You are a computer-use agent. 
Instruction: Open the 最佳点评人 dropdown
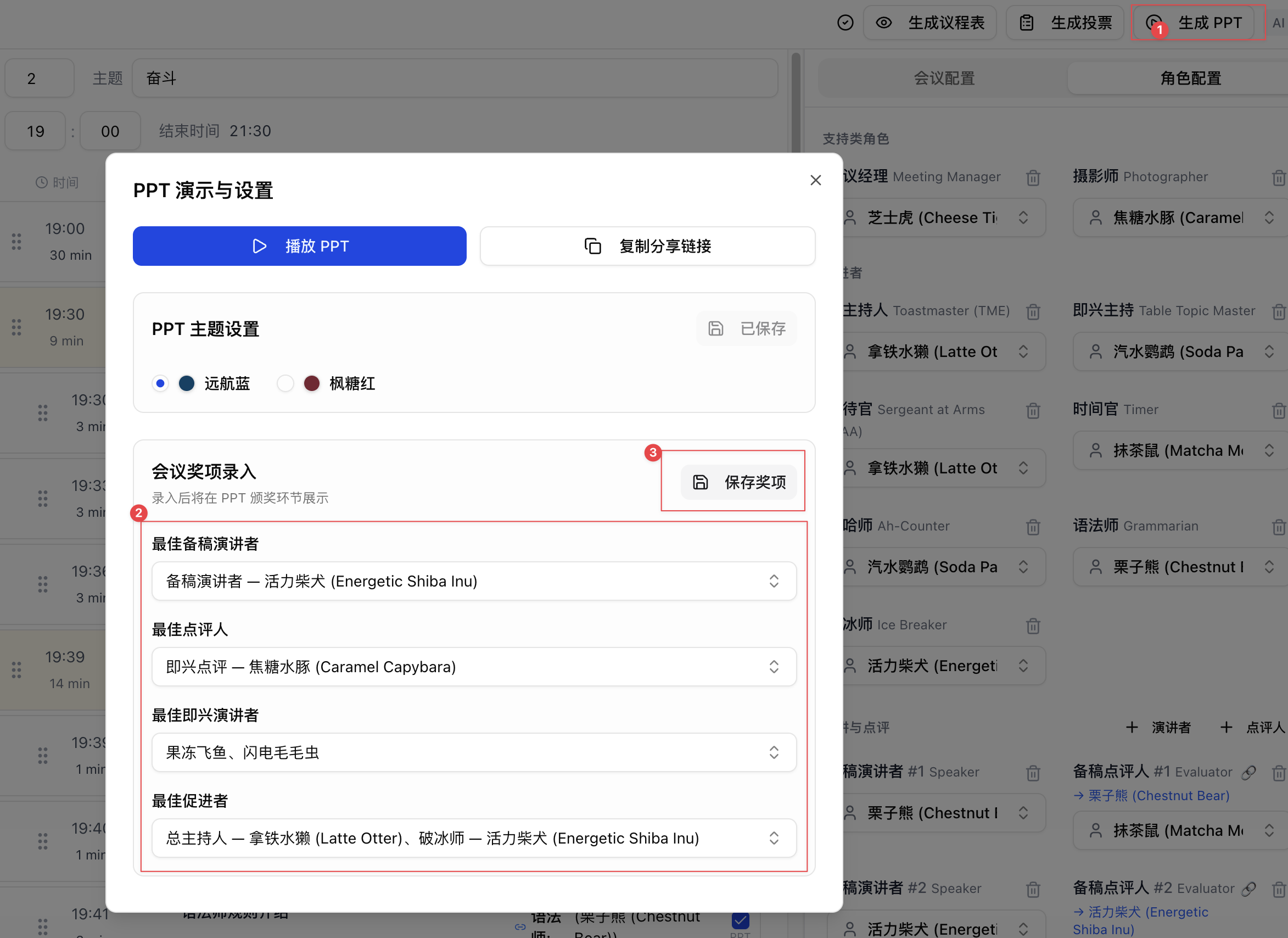474,666
